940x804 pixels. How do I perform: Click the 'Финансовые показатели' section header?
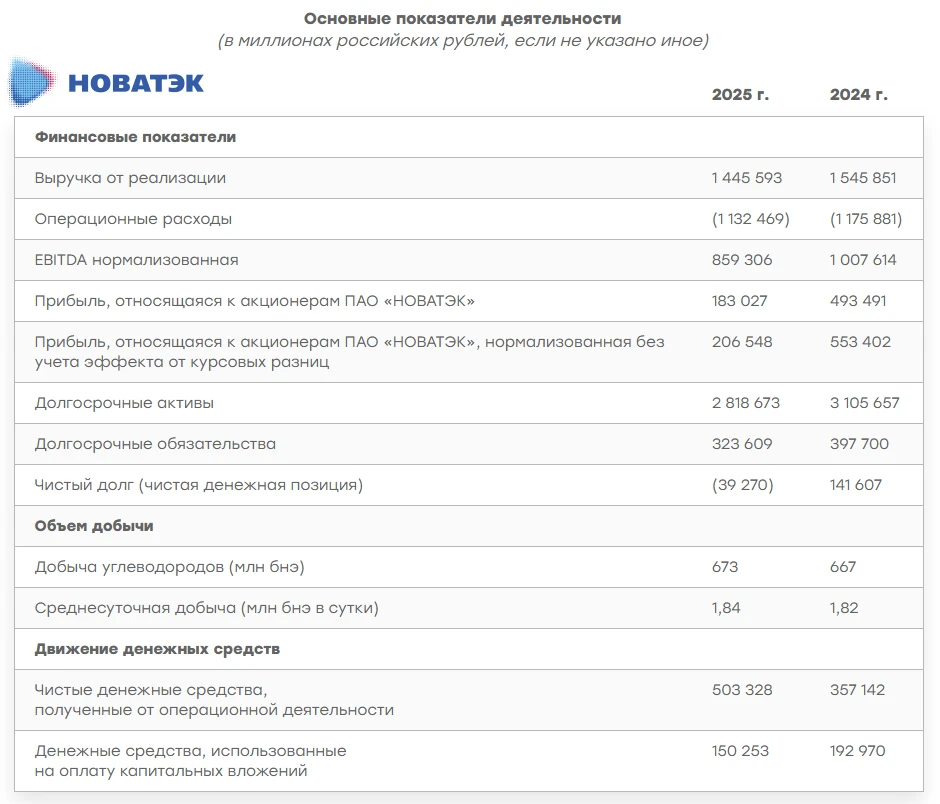pyautogui.click(x=135, y=137)
